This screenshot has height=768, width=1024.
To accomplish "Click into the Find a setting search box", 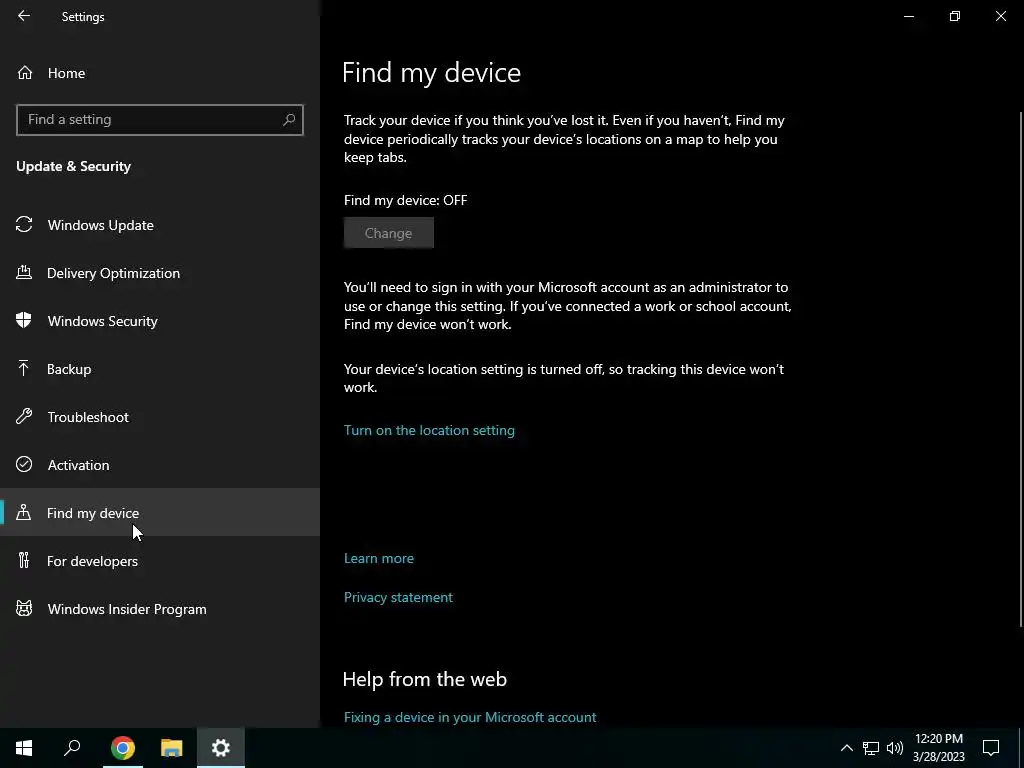I will (x=160, y=120).
